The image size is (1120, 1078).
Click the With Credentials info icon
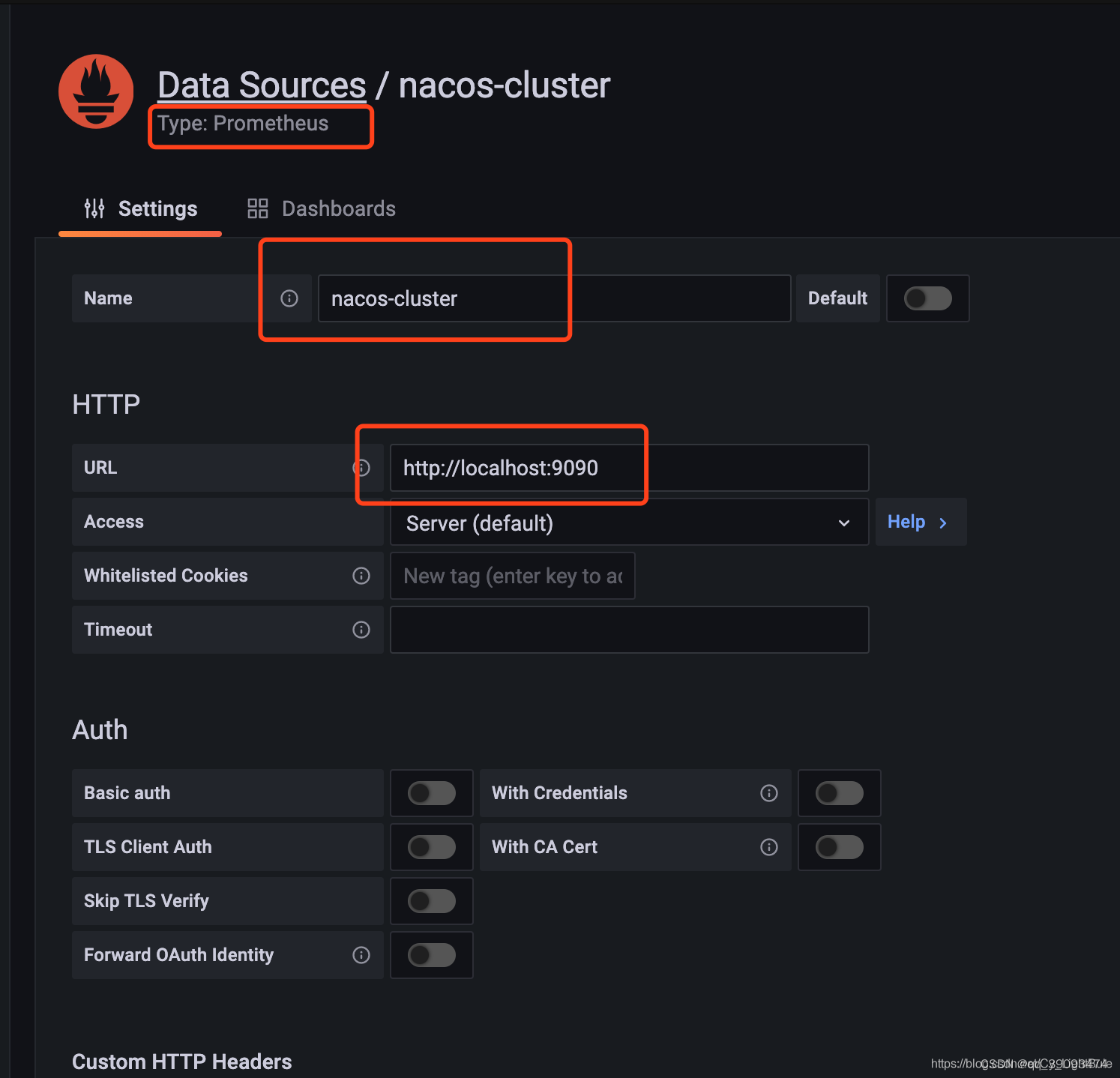pyautogui.click(x=768, y=793)
